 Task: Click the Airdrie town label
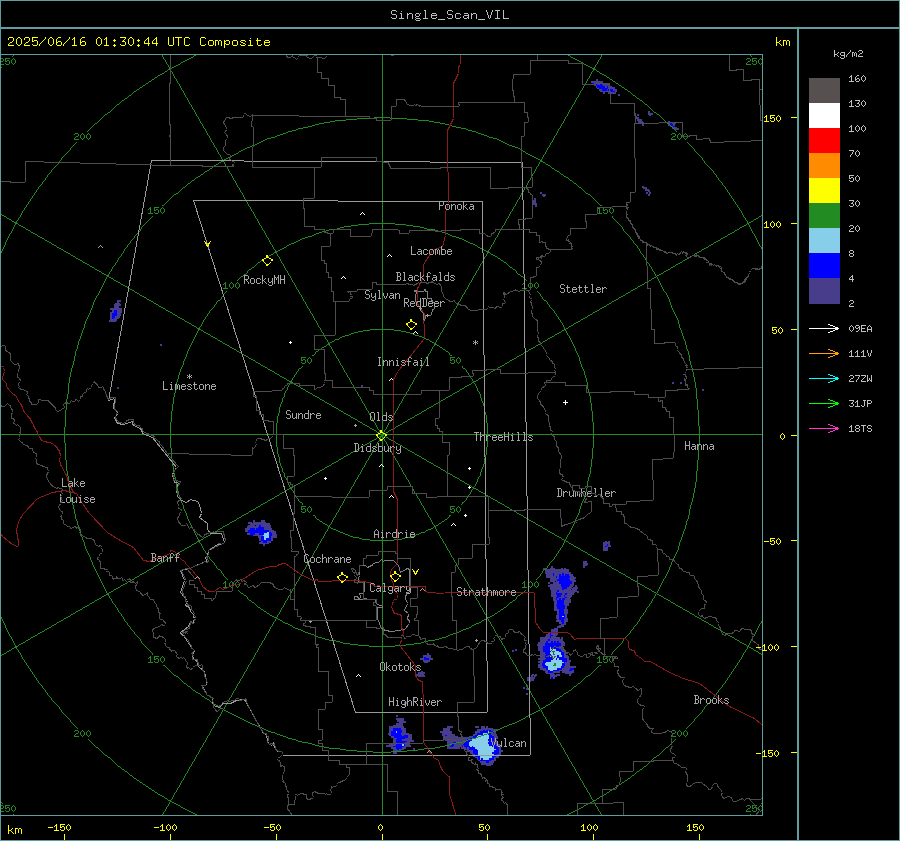pyautogui.click(x=394, y=534)
